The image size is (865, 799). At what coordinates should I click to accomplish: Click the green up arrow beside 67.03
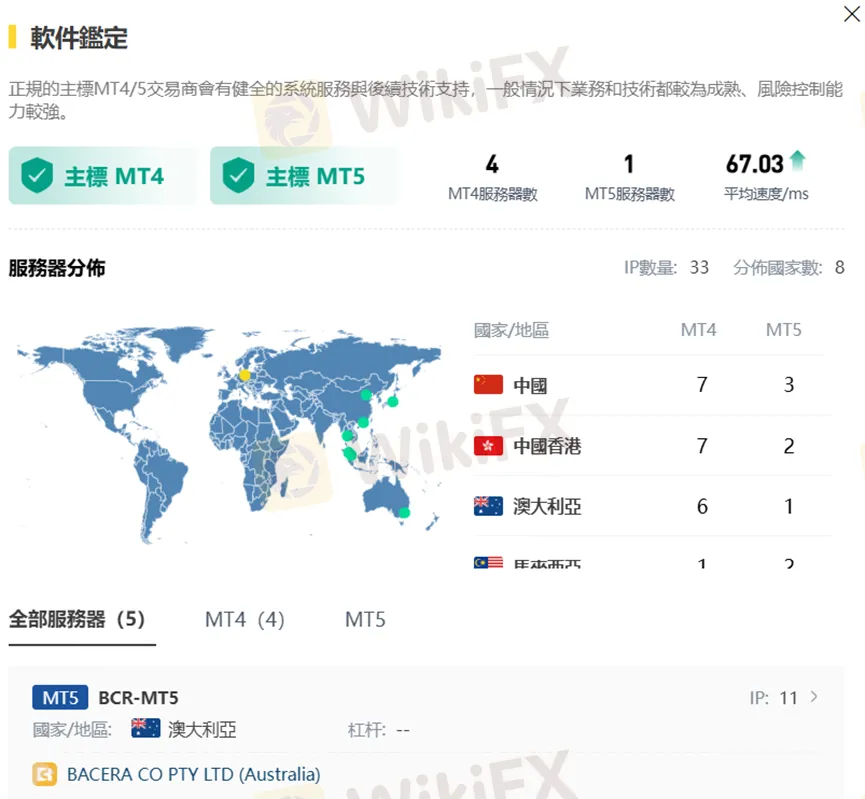797,161
